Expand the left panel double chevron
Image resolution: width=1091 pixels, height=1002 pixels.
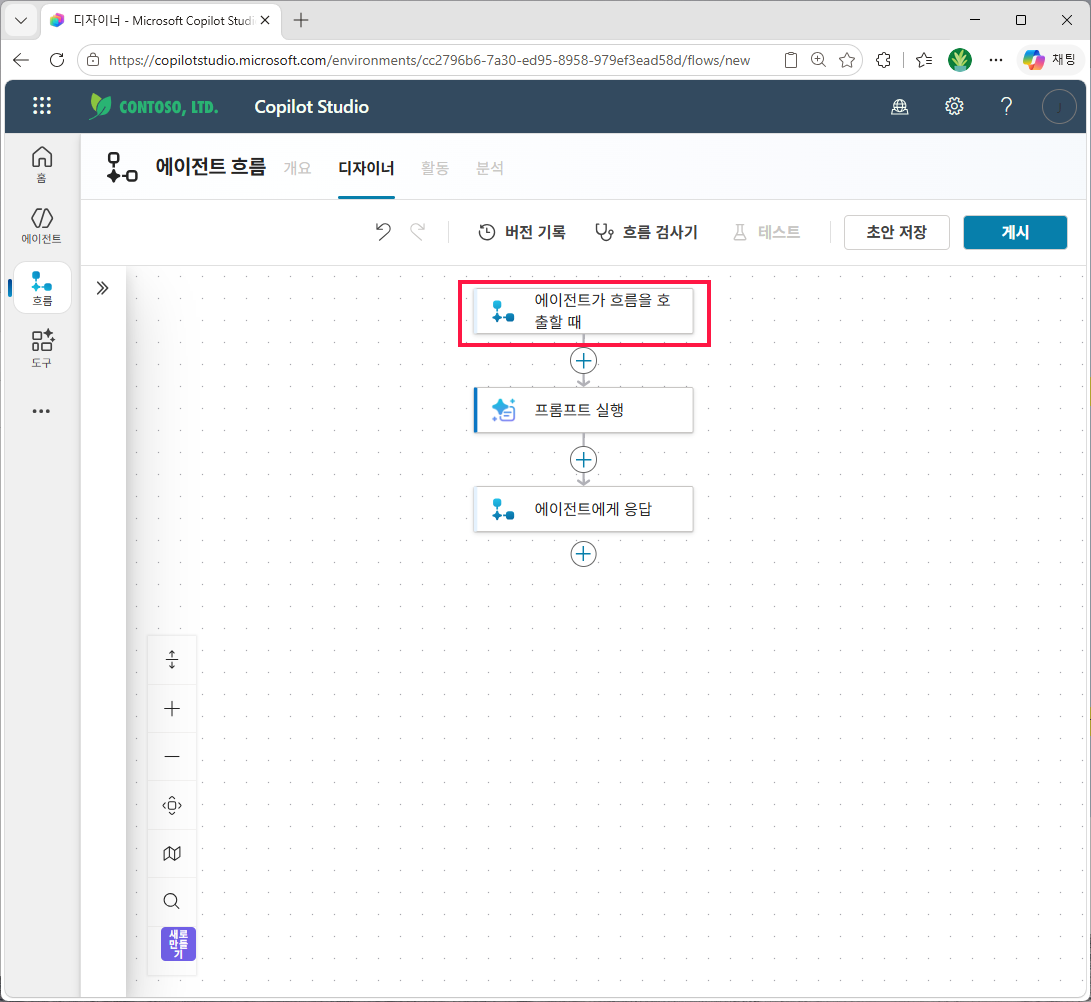coord(102,288)
